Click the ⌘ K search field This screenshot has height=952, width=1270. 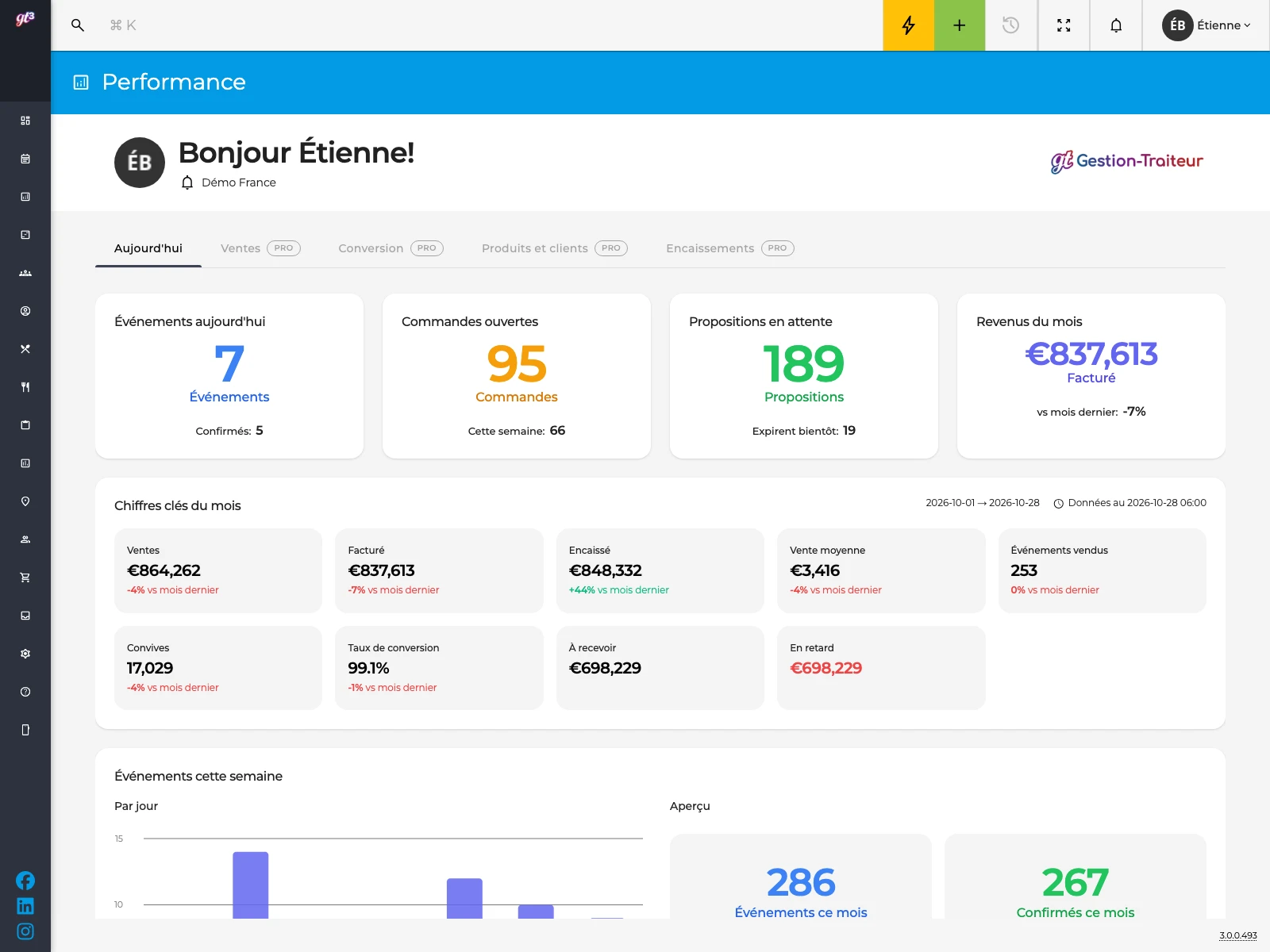pyautogui.click(x=123, y=25)
